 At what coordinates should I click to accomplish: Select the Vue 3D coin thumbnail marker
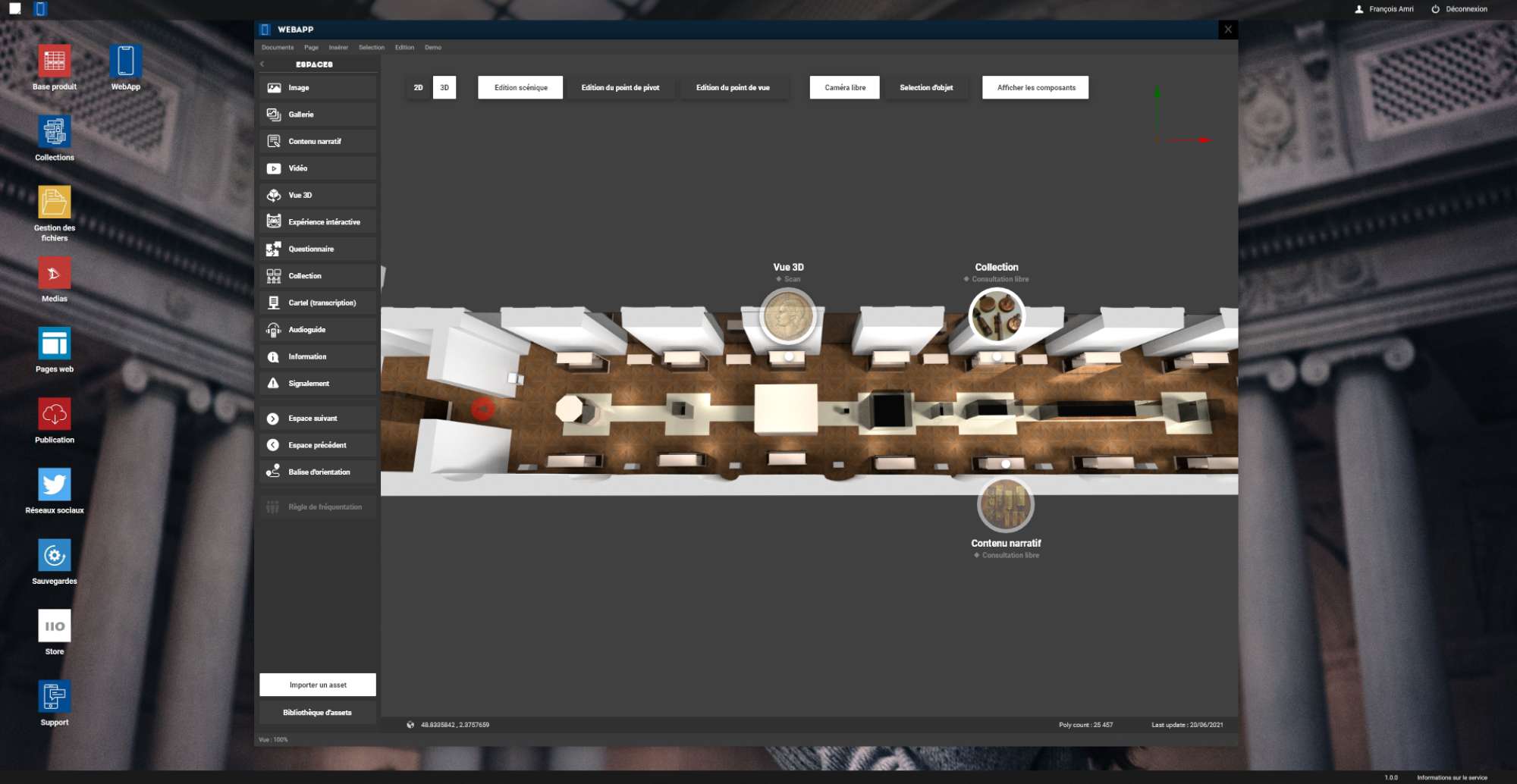click(787, 316)
